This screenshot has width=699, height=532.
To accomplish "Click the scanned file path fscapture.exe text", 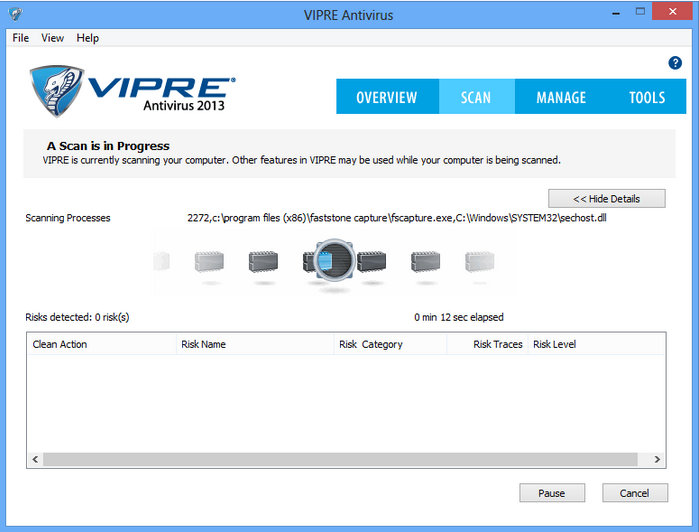I will pos(397,218).
